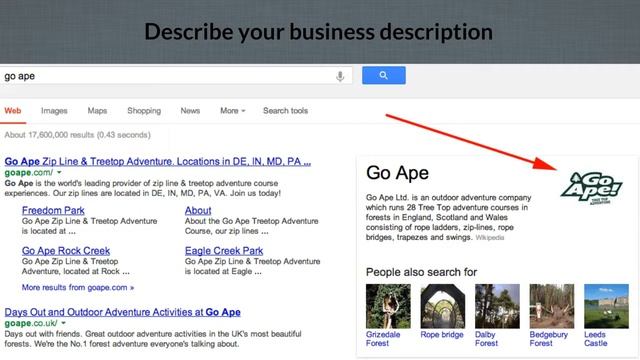The width and height of the screenshot is (640, 360).
Task: Open the Maps tab
Action: [x=97, y=111]
